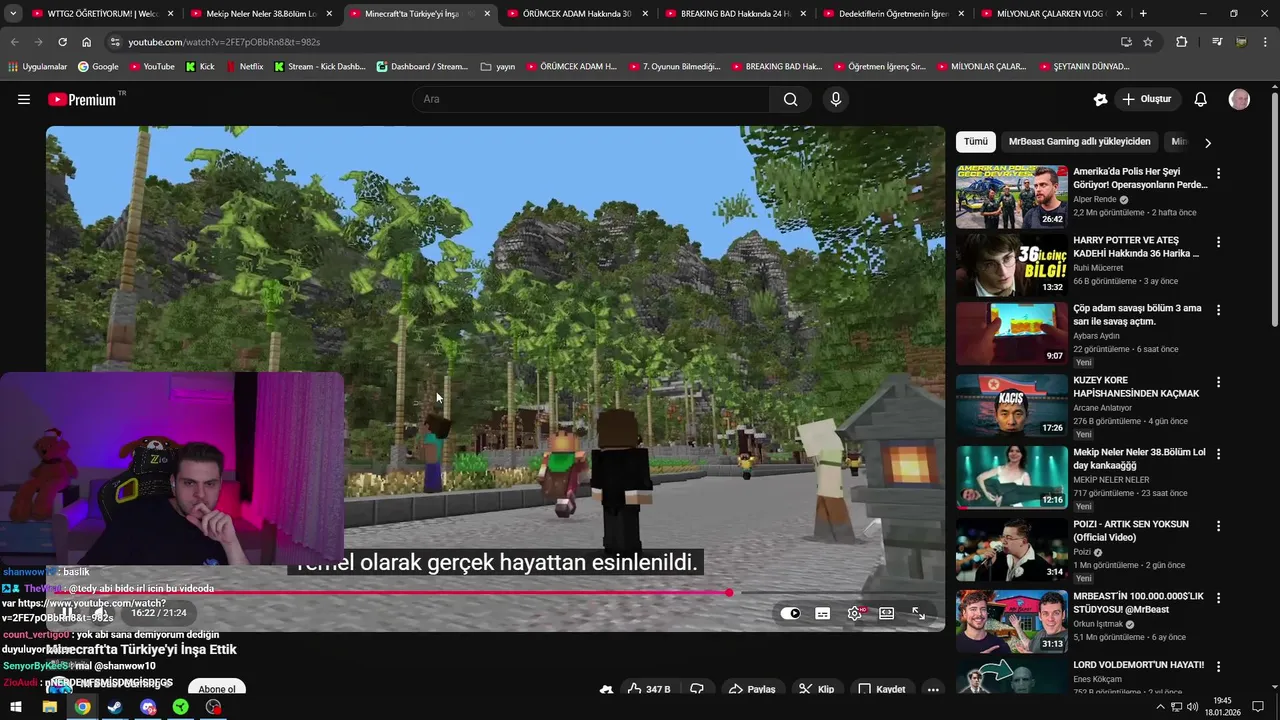1280x720 pixels.
Task: Open the Chrome extensions puzzle icon
Action: coord(1182,42)
